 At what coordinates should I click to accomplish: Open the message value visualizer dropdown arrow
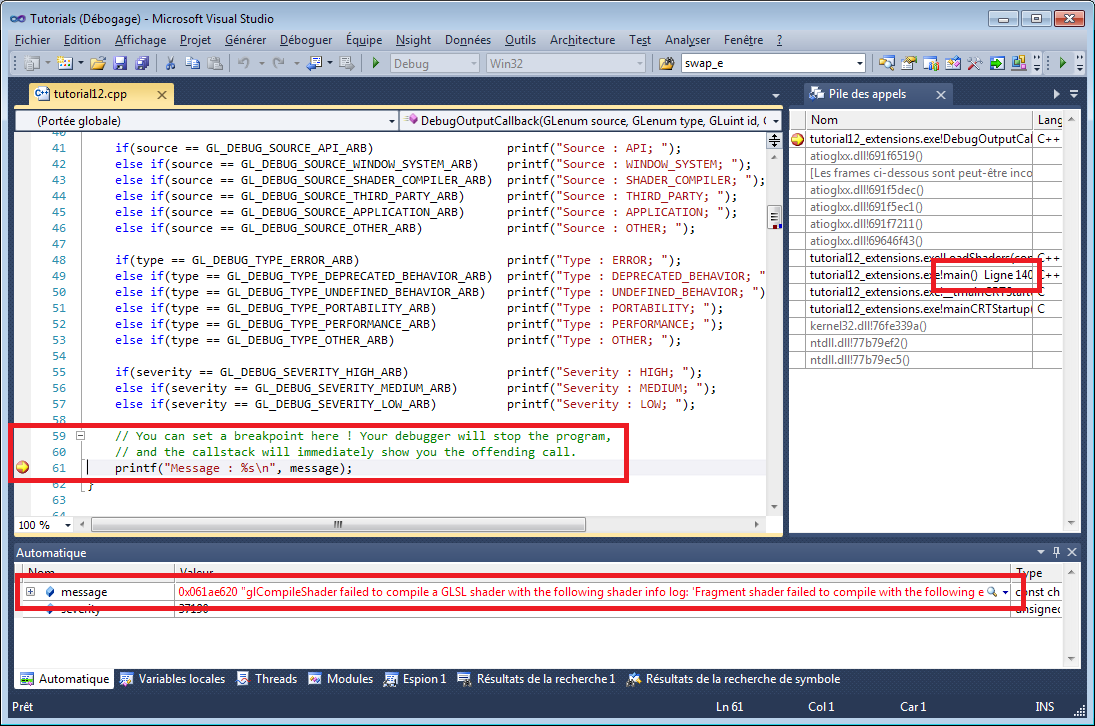(1005, 592)
